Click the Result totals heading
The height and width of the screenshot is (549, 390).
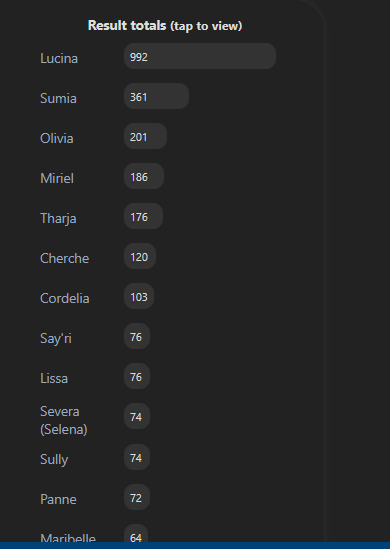[x=127, y=25]
